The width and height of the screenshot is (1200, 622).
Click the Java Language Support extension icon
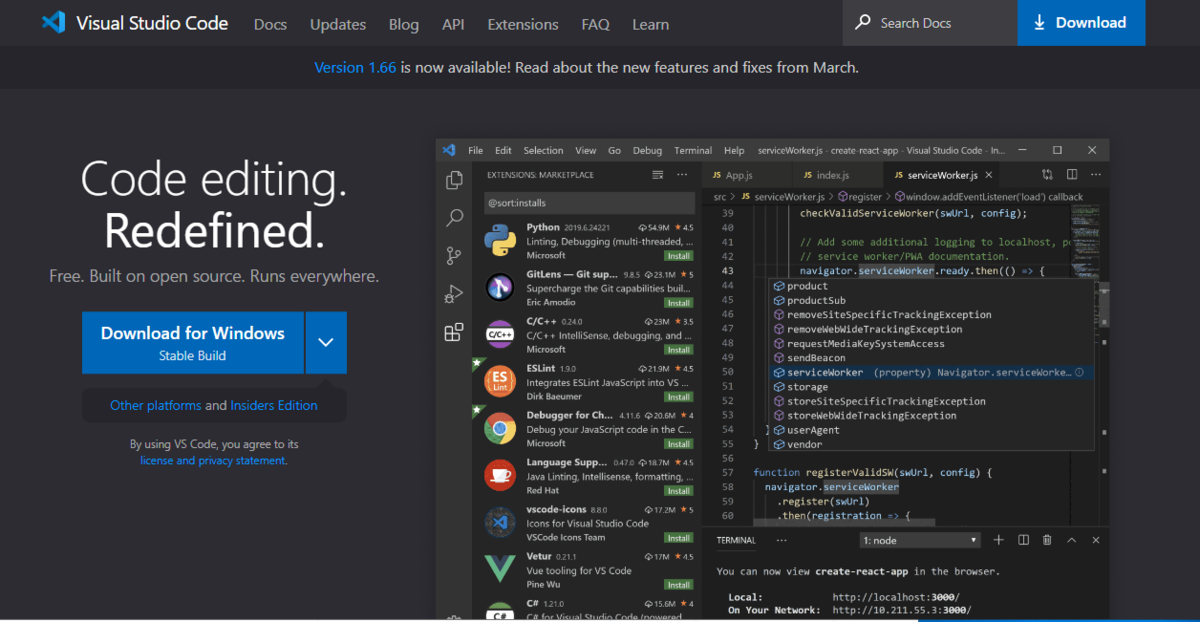click(x=499, y=475)
